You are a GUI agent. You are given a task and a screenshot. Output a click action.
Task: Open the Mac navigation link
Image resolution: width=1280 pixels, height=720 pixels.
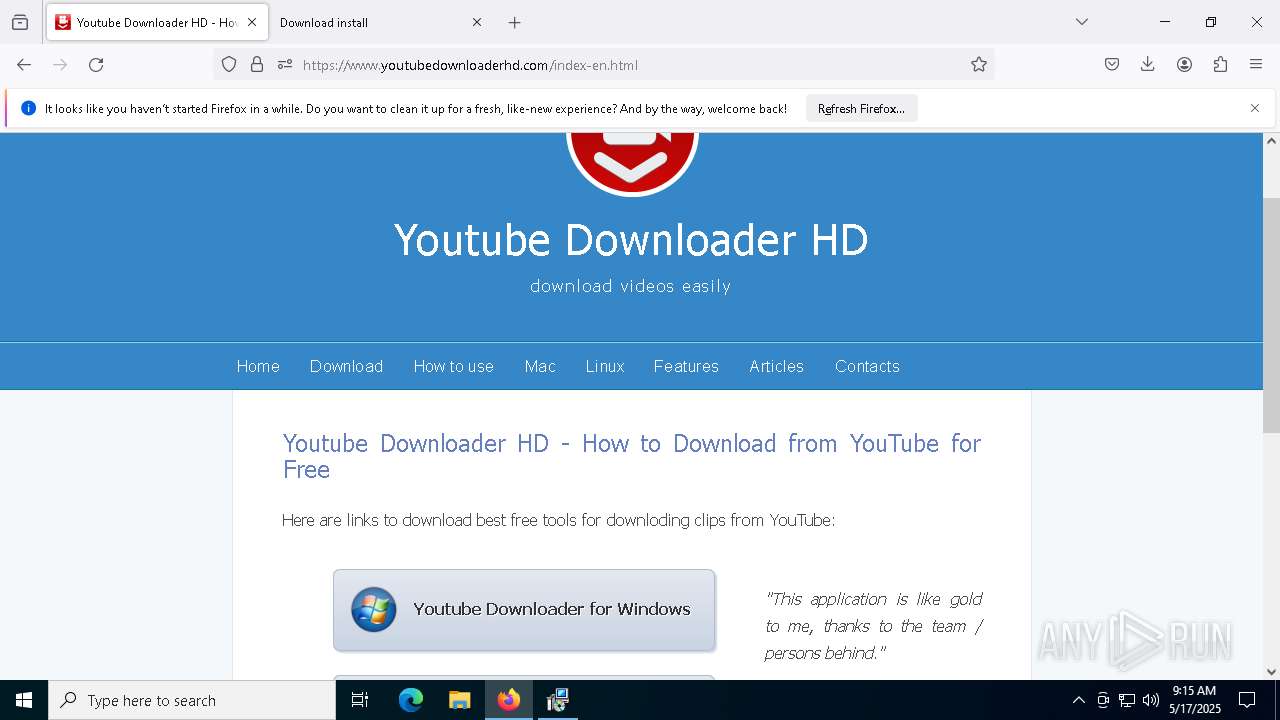(x=540, y=366)
